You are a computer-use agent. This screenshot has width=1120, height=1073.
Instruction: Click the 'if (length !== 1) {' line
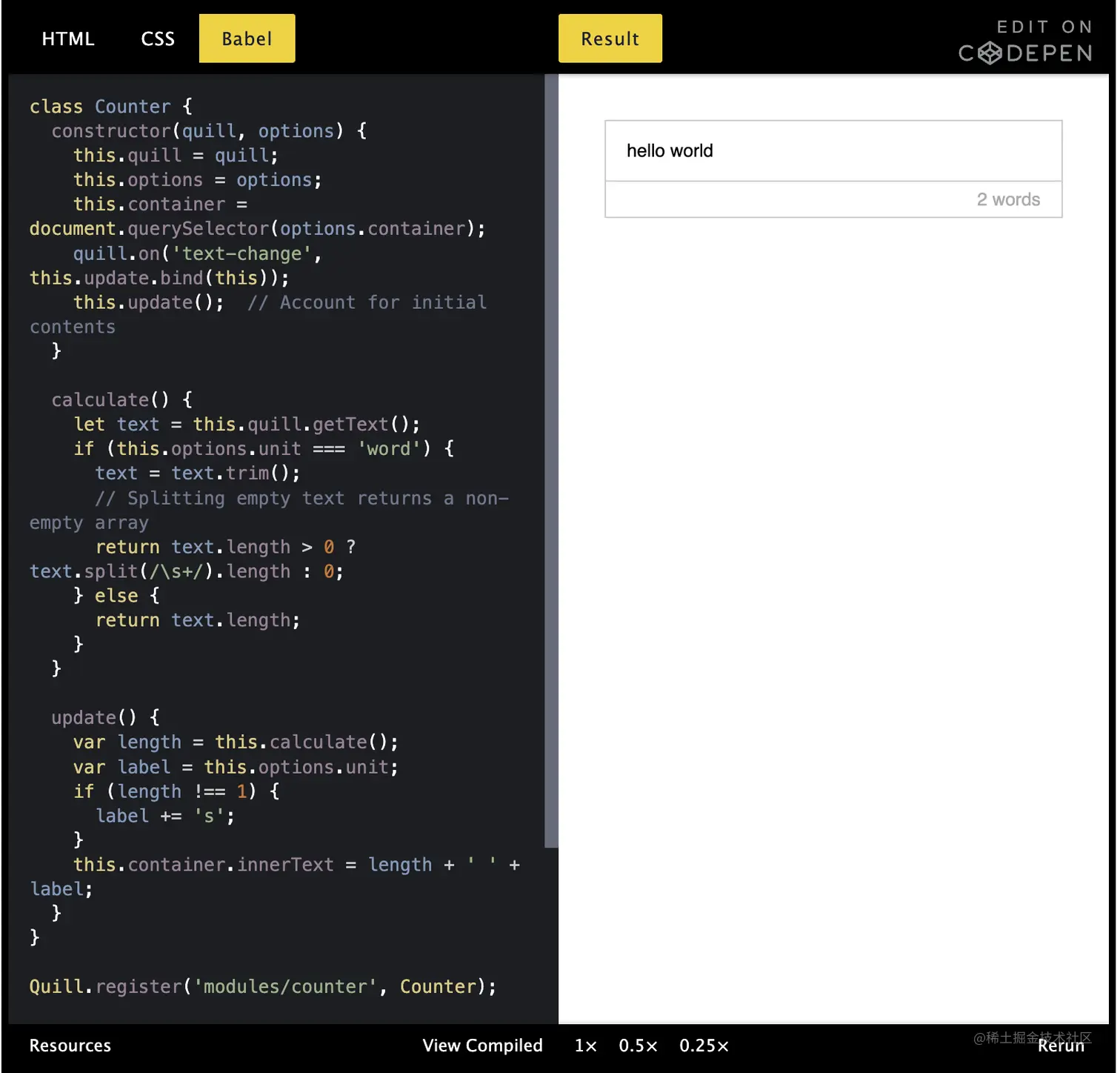(x=176, y=791)
